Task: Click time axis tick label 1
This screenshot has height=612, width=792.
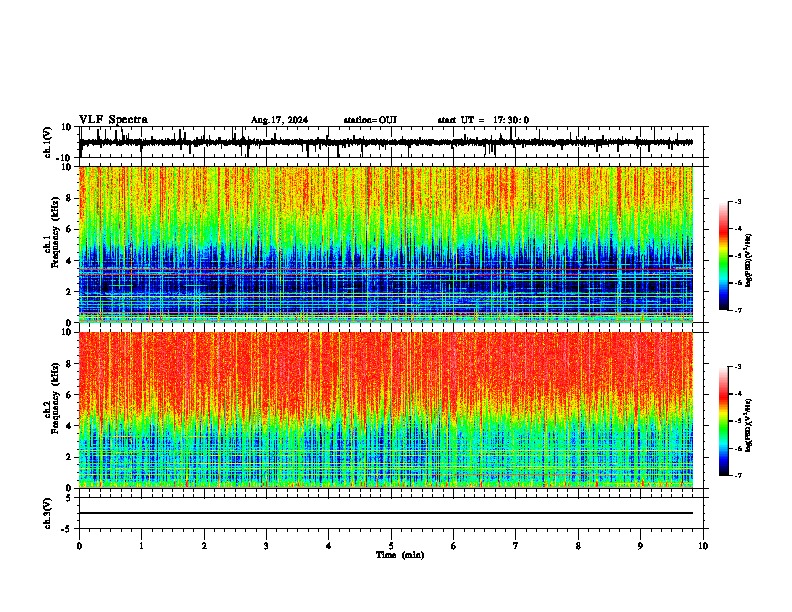Action: coord(141,546)
